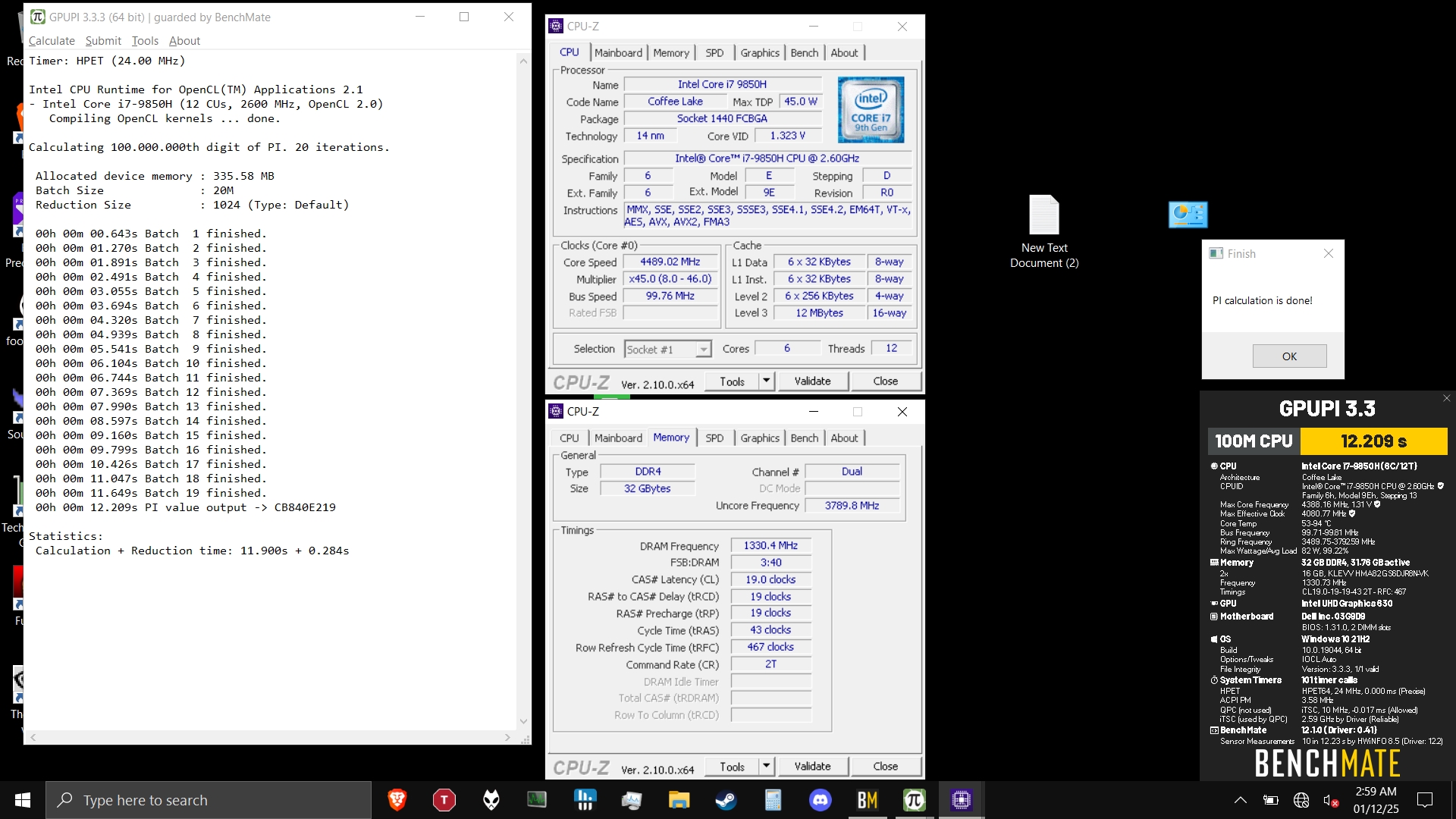
Task: Click the GPUPI vertical scrollbar up arrow
Action: [523, 61]
